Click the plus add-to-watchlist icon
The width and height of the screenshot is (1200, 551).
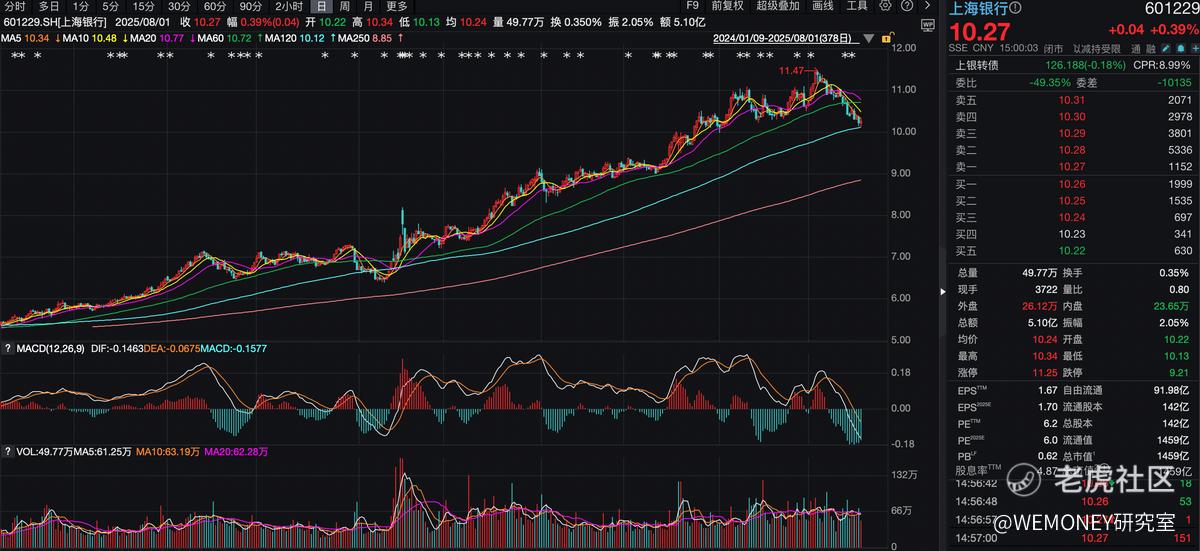point(1194,48)
